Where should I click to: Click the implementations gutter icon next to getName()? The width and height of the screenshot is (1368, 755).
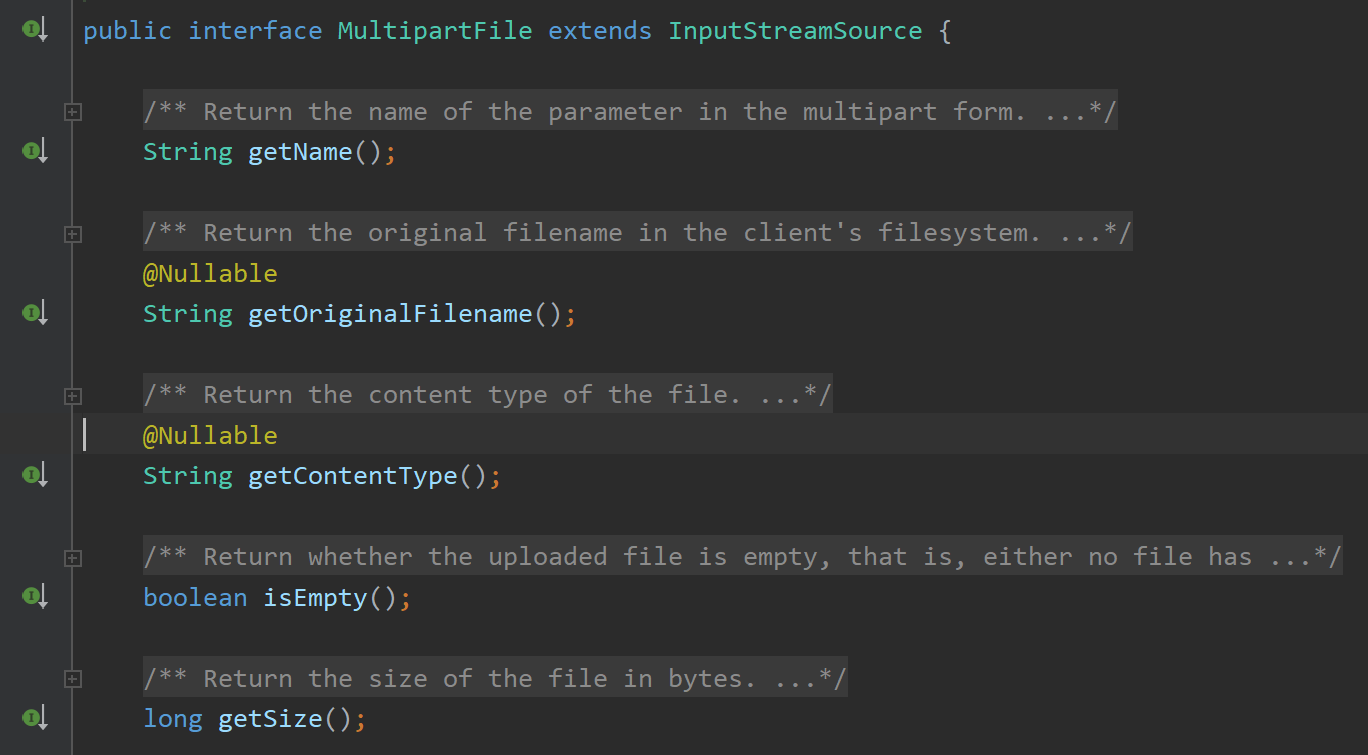click(34, 152)
